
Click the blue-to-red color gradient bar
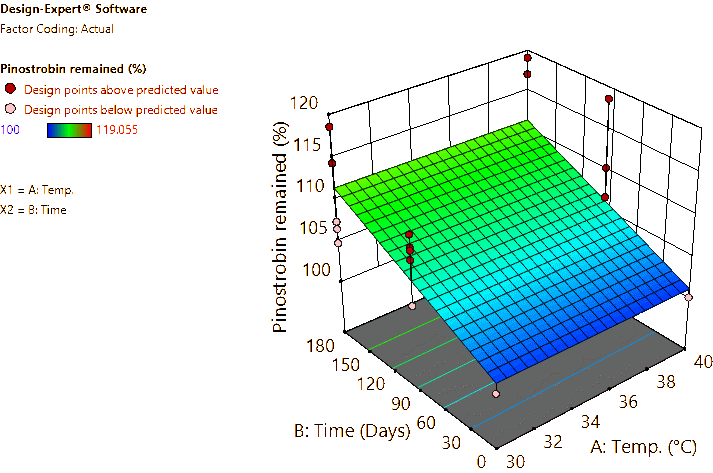coord(69,129)
